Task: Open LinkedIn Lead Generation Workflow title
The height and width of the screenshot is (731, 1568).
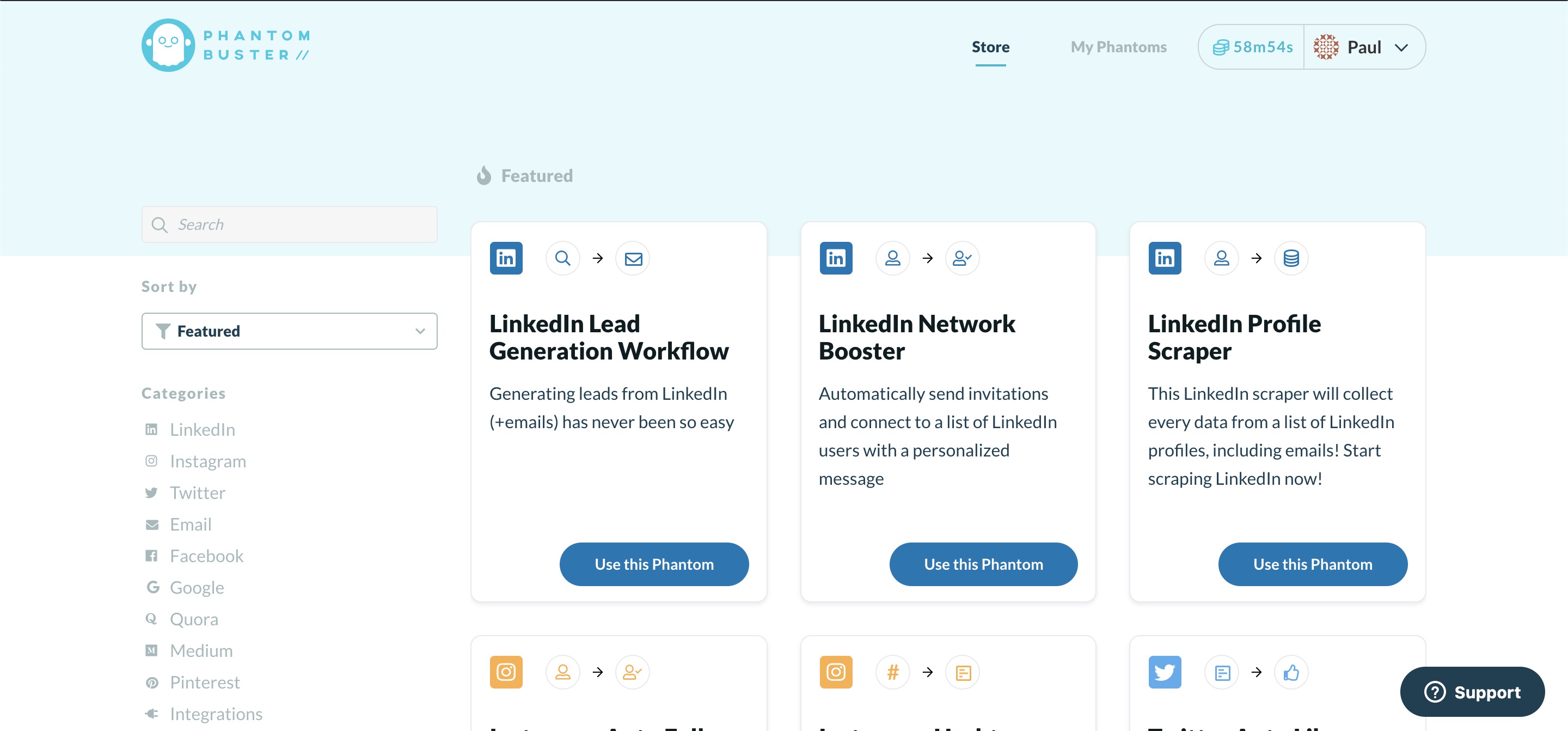Action: pos(609,338)
